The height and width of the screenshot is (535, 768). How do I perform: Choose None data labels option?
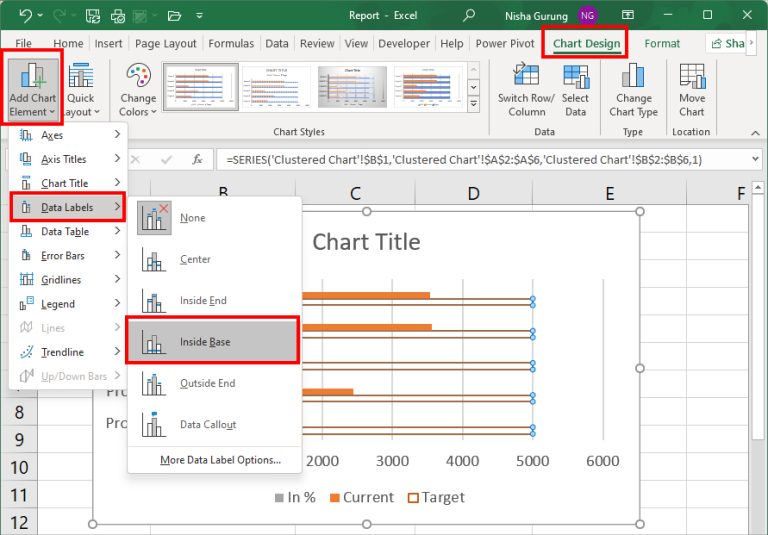pyautogui.click(x=215, y=218)
